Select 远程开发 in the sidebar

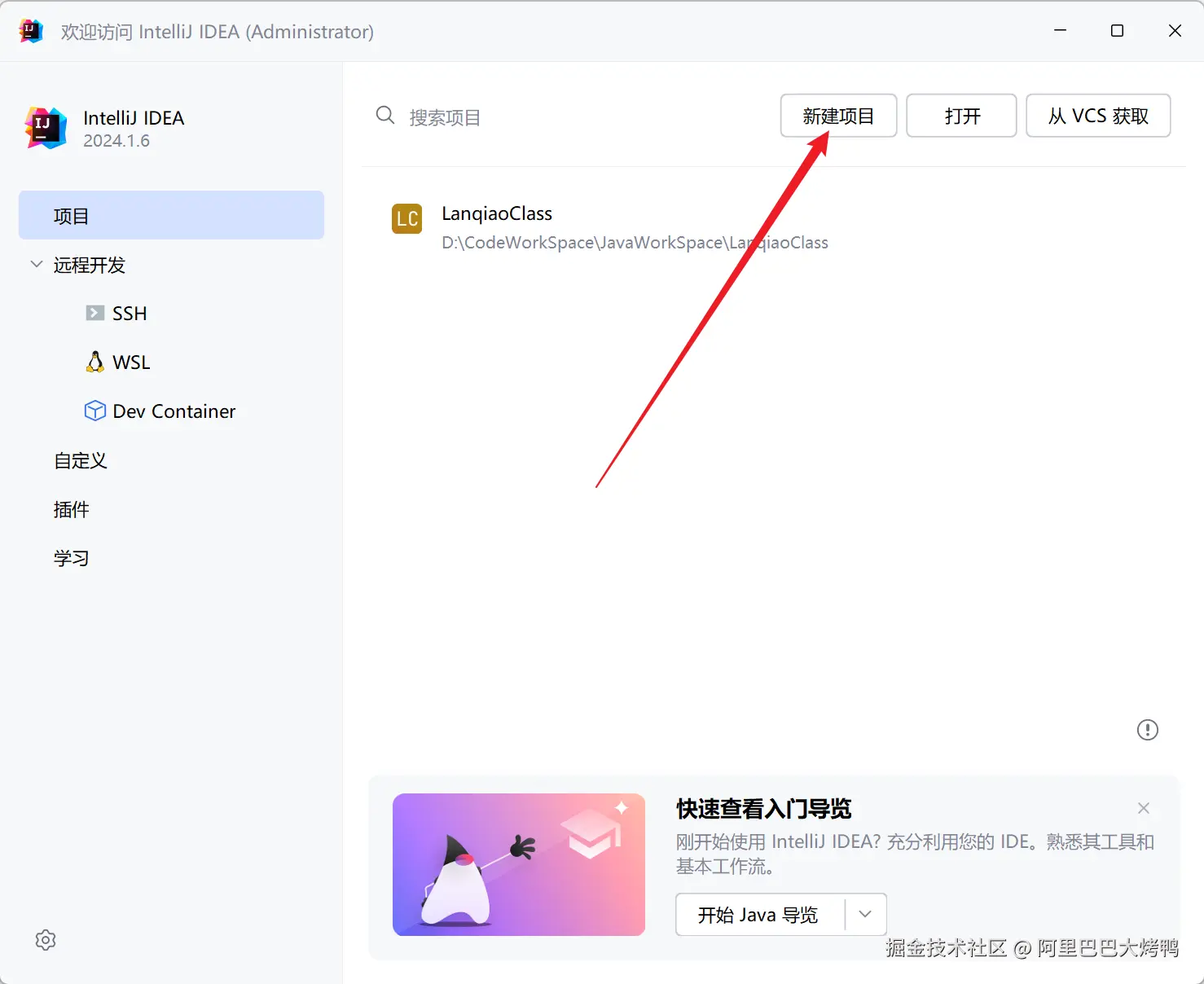tap(90, 265)
